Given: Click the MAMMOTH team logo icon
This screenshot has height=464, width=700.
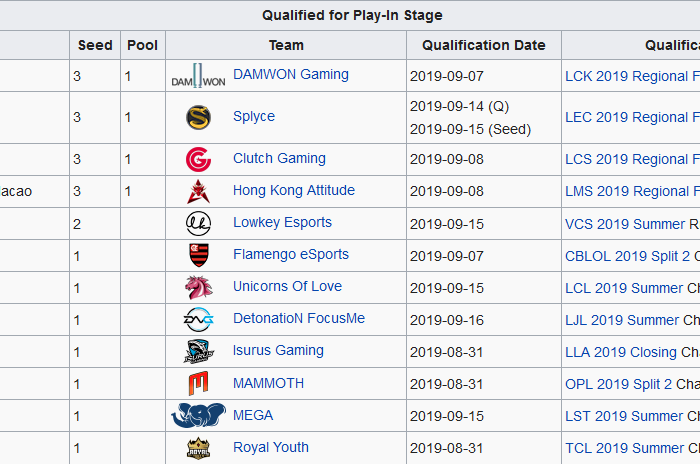Looking at the screenshot, I should click(x=198, y=383).
